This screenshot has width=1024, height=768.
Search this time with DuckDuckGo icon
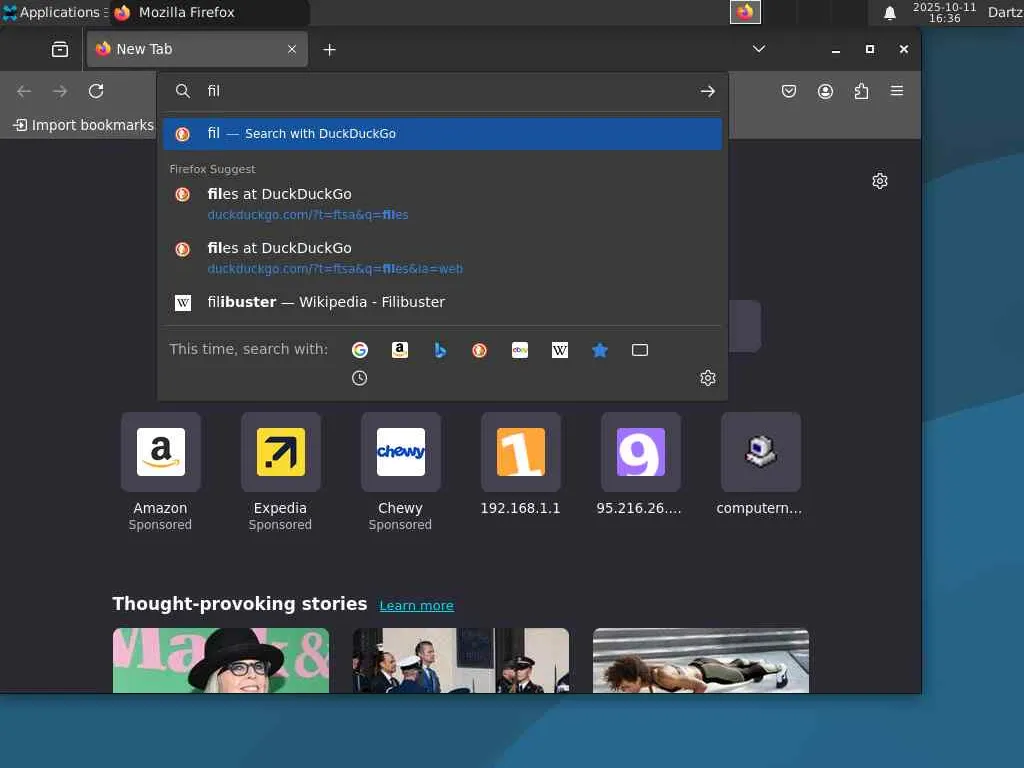479,350
